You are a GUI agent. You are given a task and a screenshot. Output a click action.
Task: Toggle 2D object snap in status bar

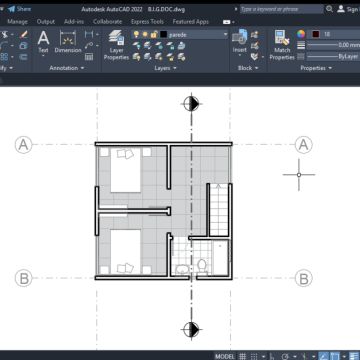[x=336, y=356]
